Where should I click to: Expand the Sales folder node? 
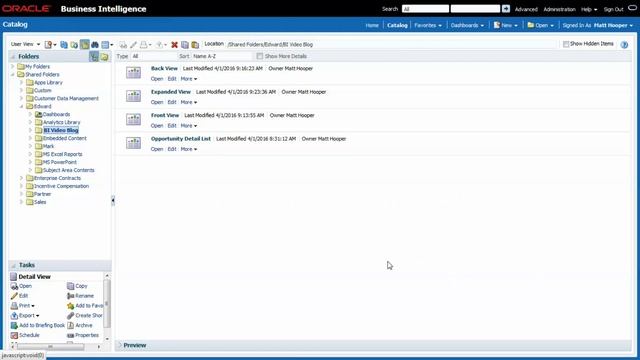[21, 202]
